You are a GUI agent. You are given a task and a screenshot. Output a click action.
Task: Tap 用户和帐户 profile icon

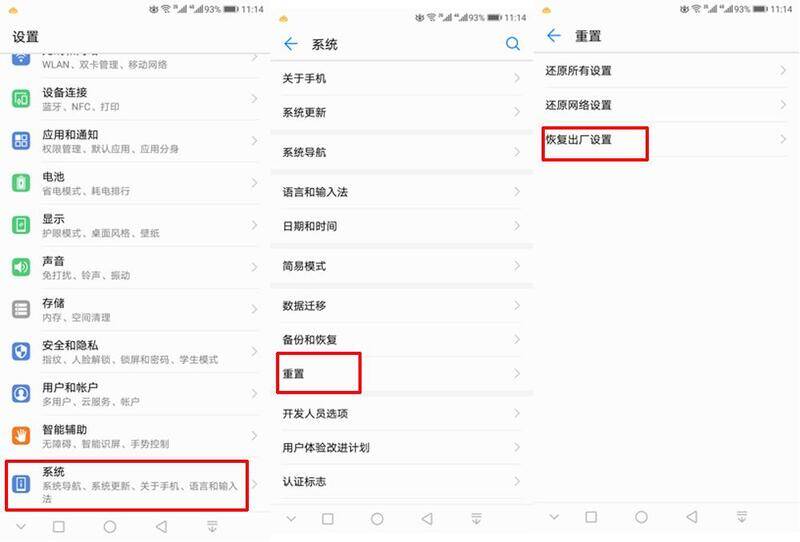(21, 393)
